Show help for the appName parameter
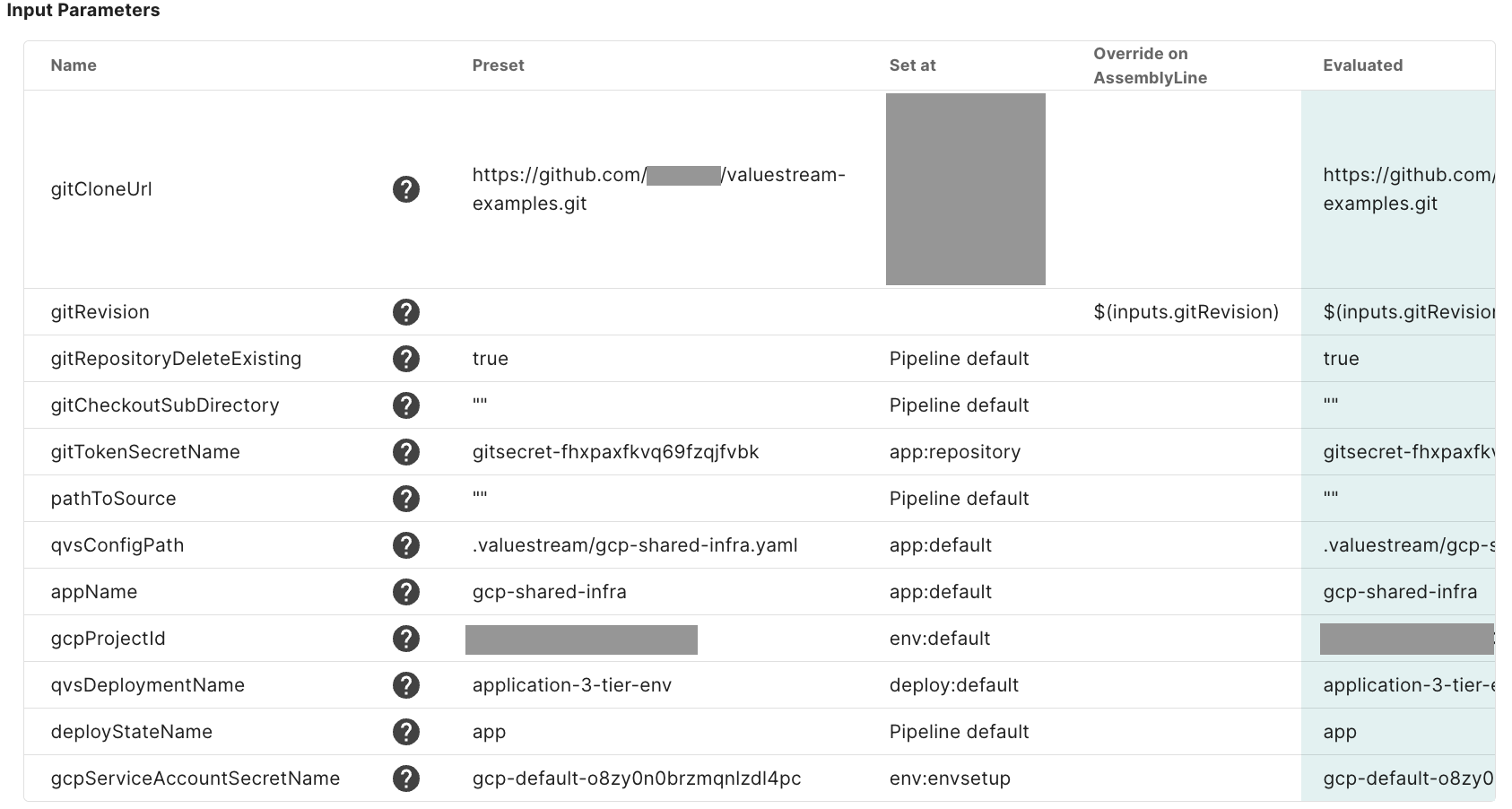 click(x=406, y=592)
